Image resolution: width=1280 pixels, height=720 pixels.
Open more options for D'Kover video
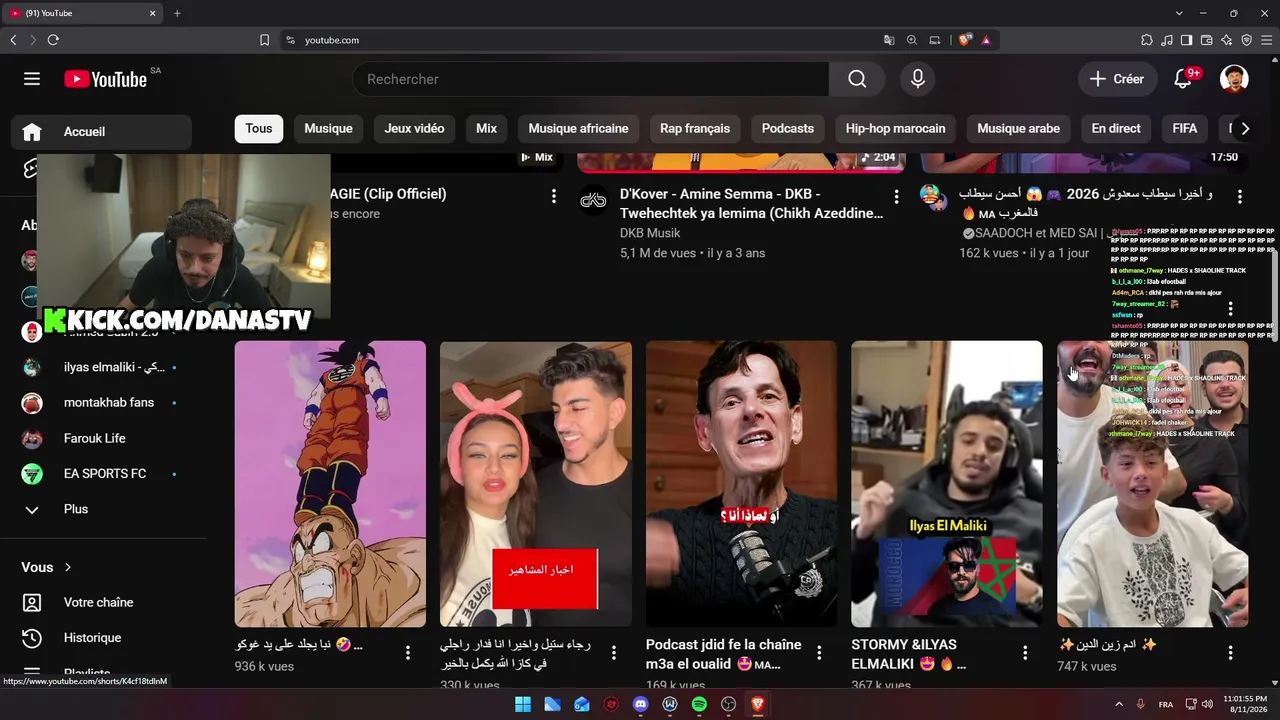(x=896, y=197)
